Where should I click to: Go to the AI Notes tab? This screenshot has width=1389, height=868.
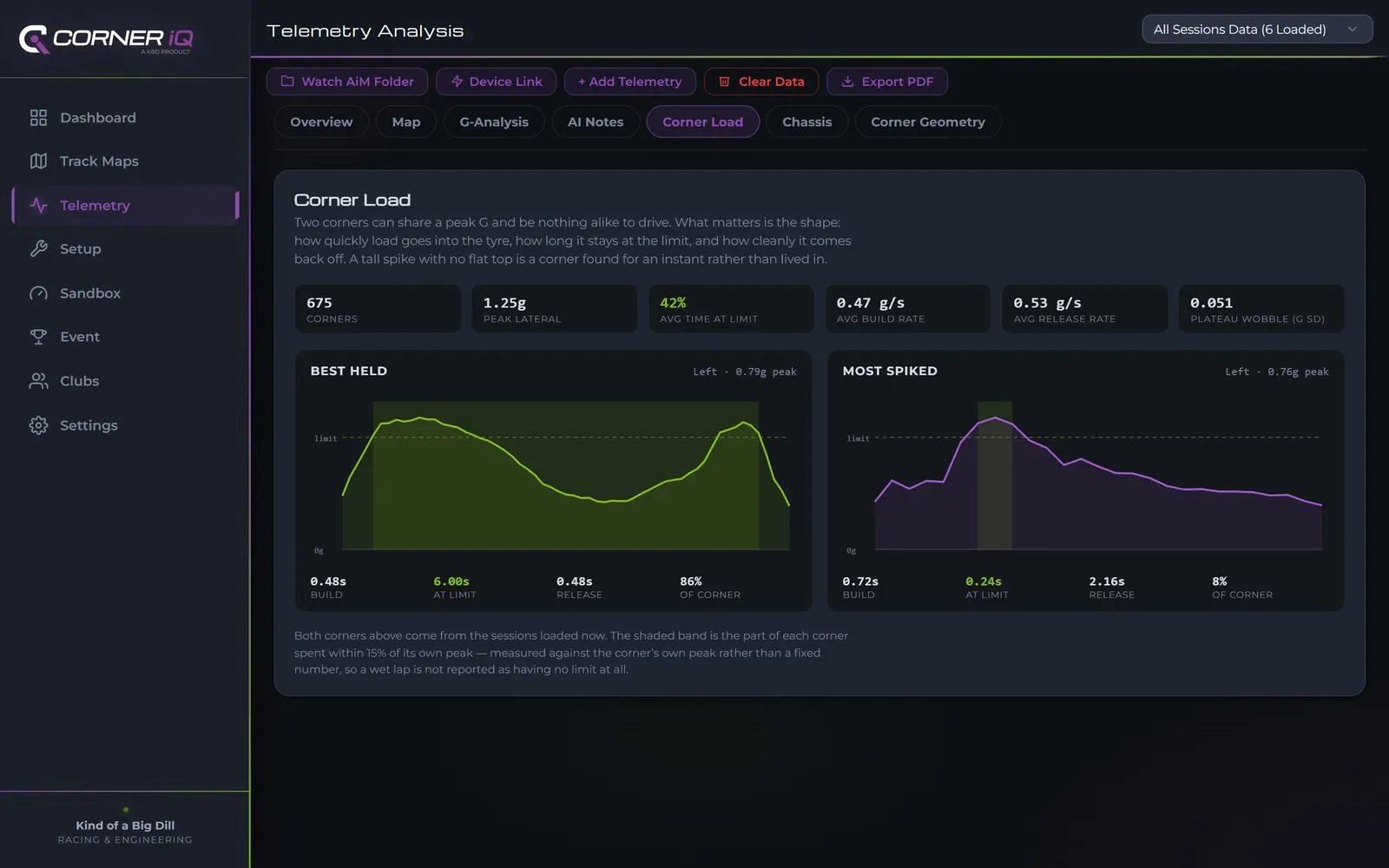pos(596,122)
